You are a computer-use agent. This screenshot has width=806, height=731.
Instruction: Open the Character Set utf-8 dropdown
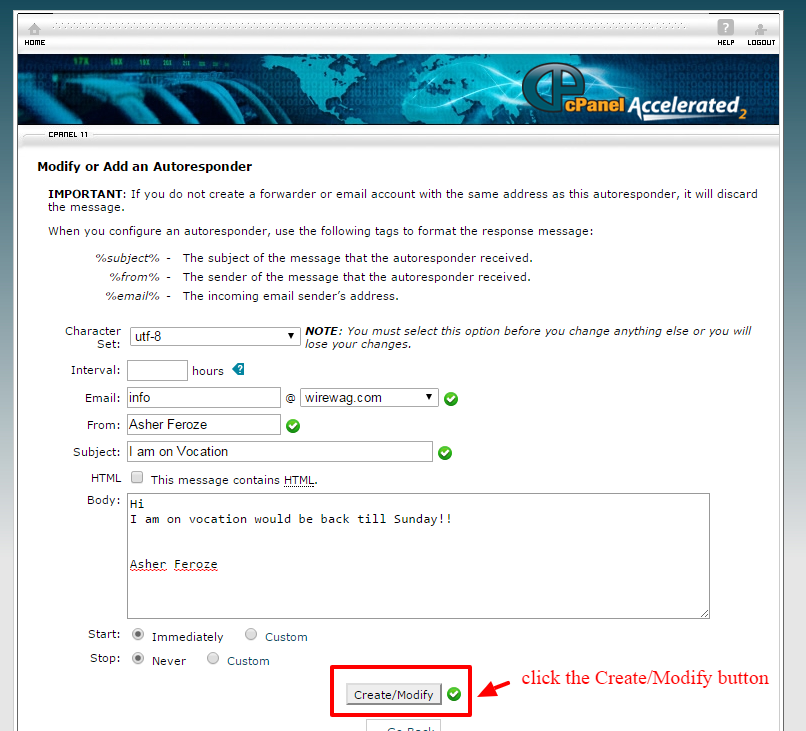214,337
